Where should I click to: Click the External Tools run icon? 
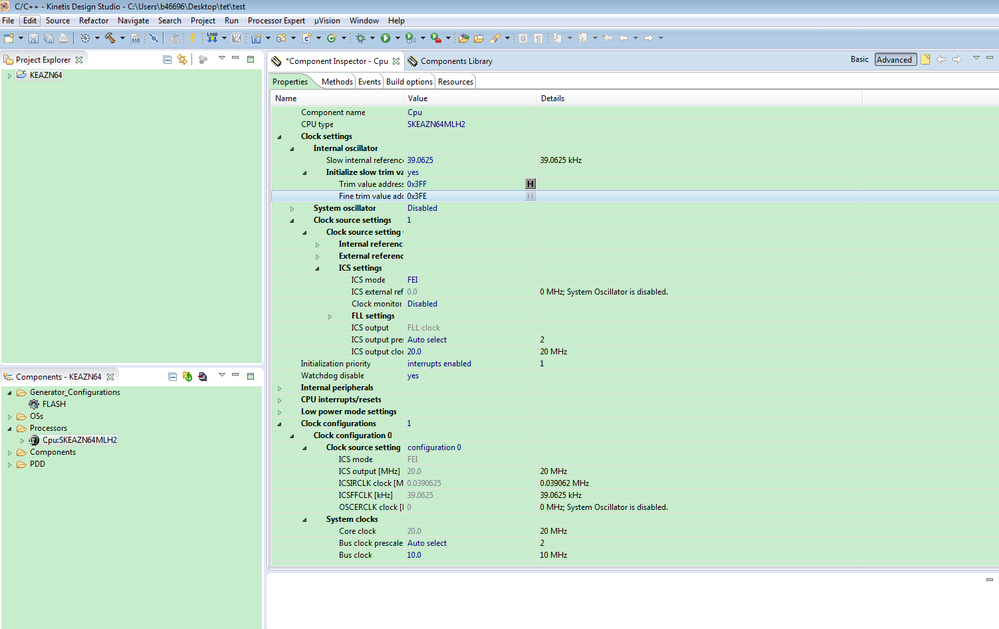click(436, 38)
